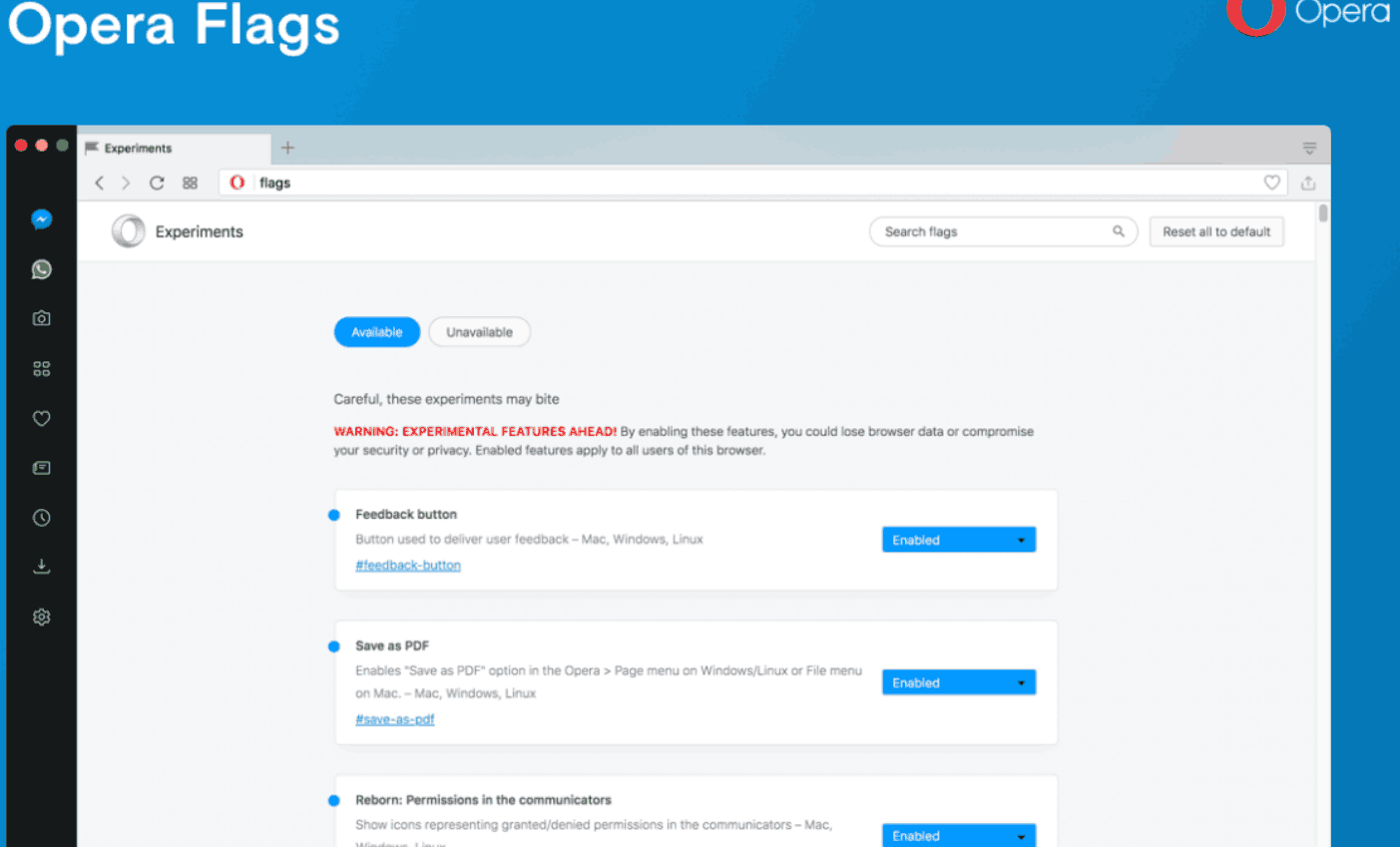The image size is (1400, 847).
Task: Click into the Search flags field
Action: click(x=1003, y=231)
